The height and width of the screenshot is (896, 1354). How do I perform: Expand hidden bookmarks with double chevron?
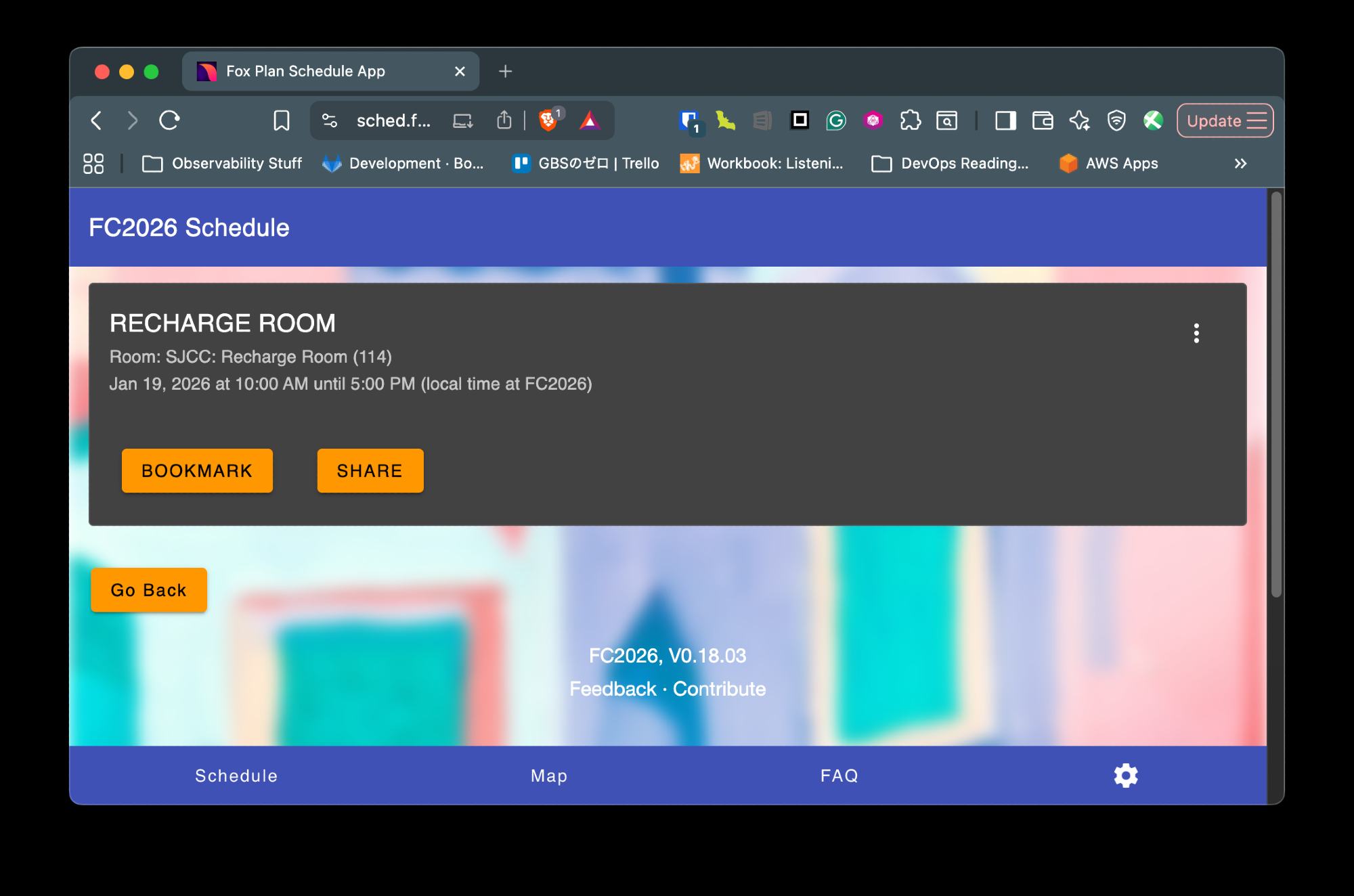(x=1240, y=164)
